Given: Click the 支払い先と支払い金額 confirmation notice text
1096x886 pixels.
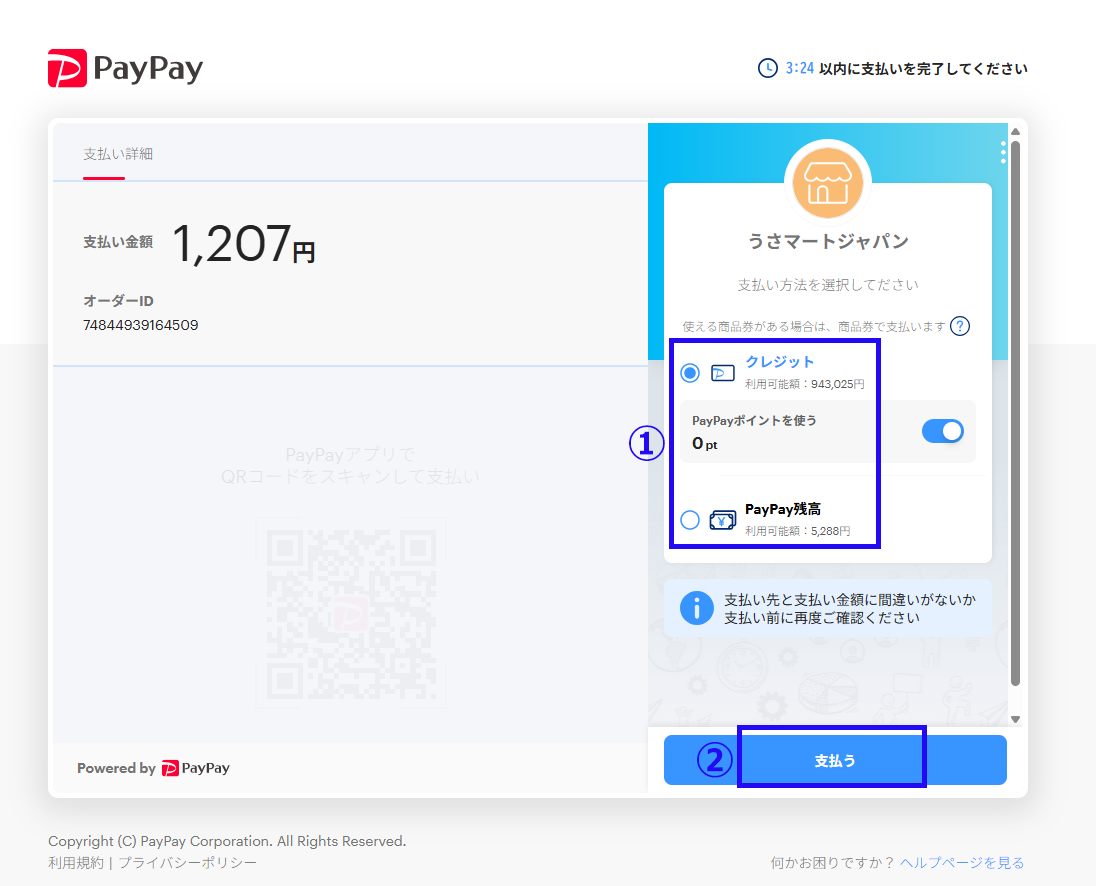Looking at the screenshot, I should pyautogui.click(x=849, y=609).
